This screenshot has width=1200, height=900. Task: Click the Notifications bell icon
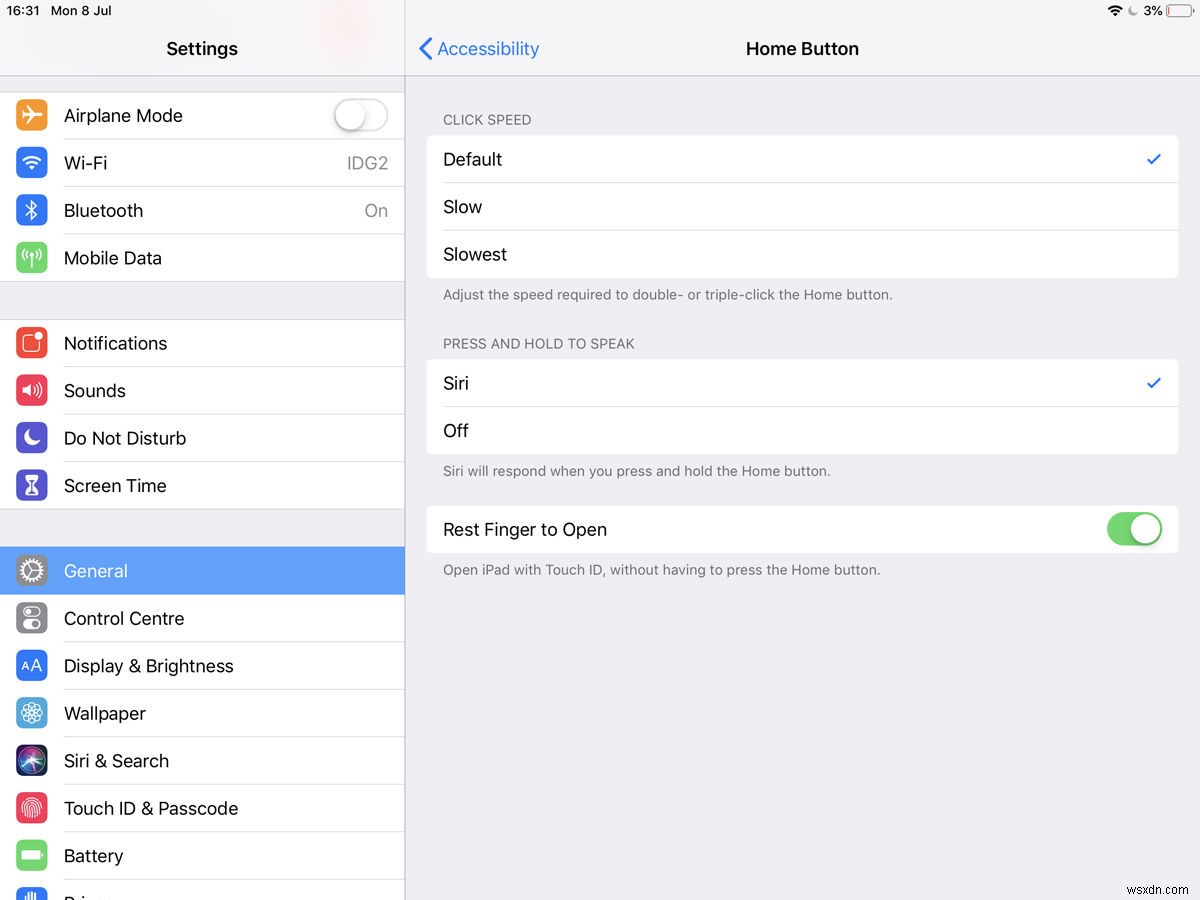pos(31,343)
